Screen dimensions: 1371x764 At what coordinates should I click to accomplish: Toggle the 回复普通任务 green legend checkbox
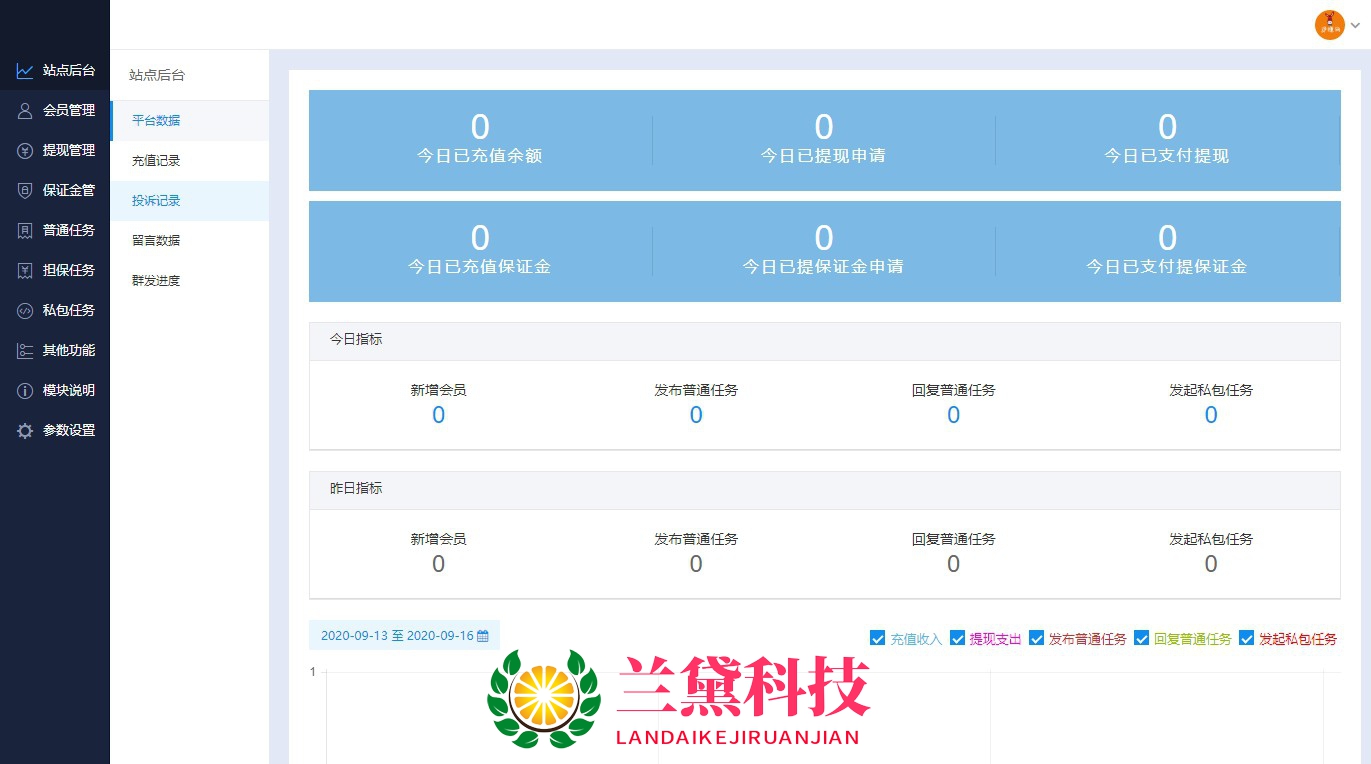(1141, 638)
